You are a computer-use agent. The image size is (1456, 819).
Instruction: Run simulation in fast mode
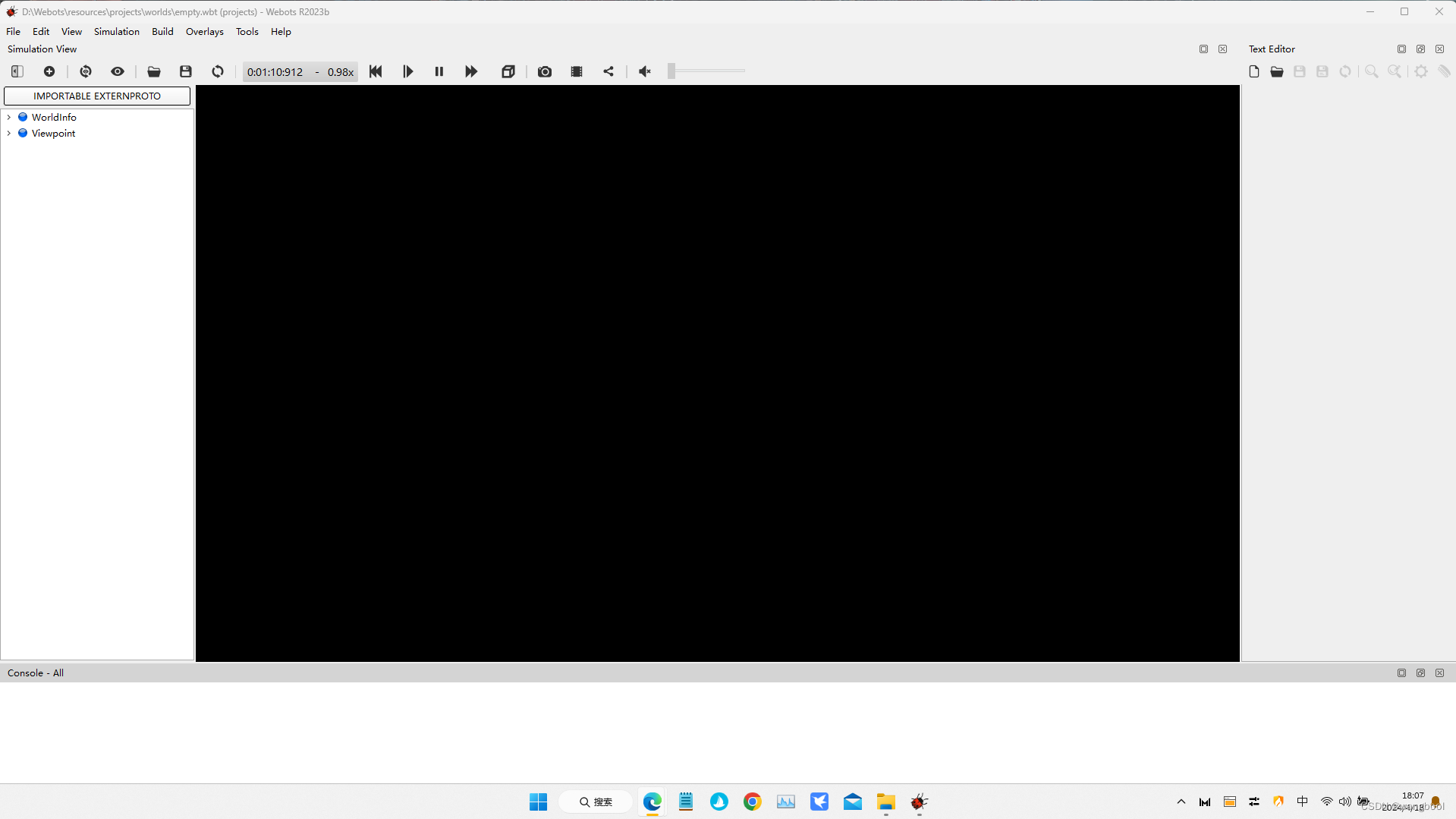coord(471,71)
